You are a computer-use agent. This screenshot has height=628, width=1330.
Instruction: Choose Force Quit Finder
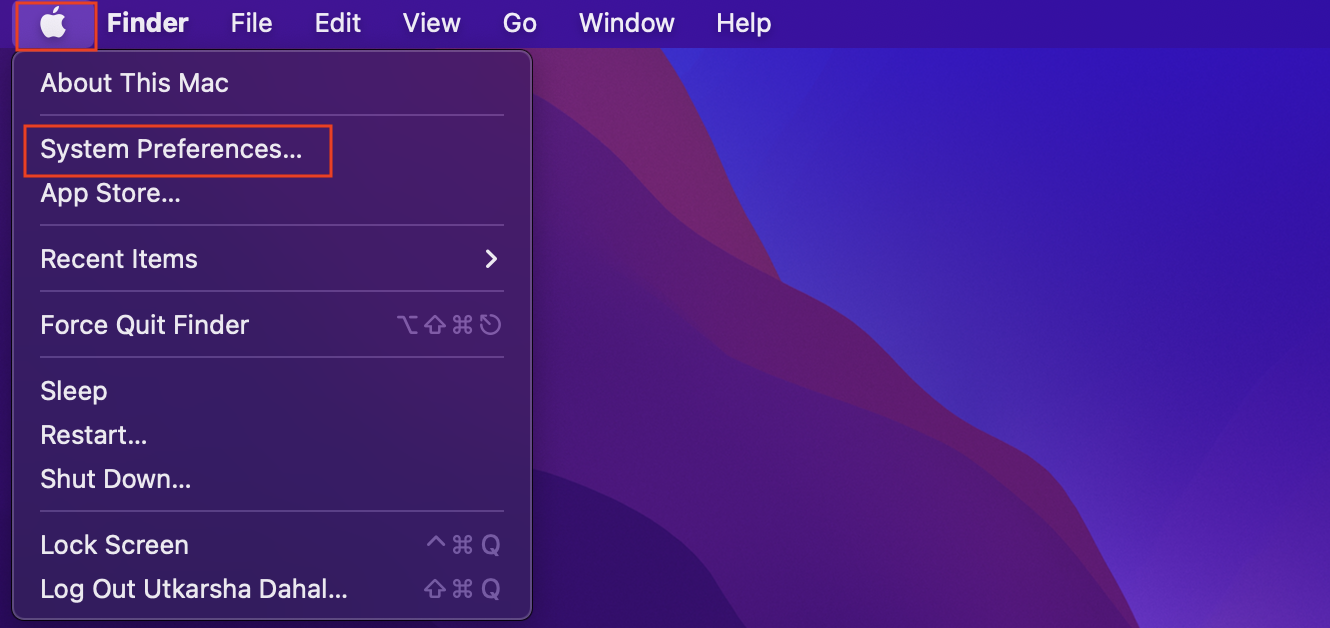144,324
